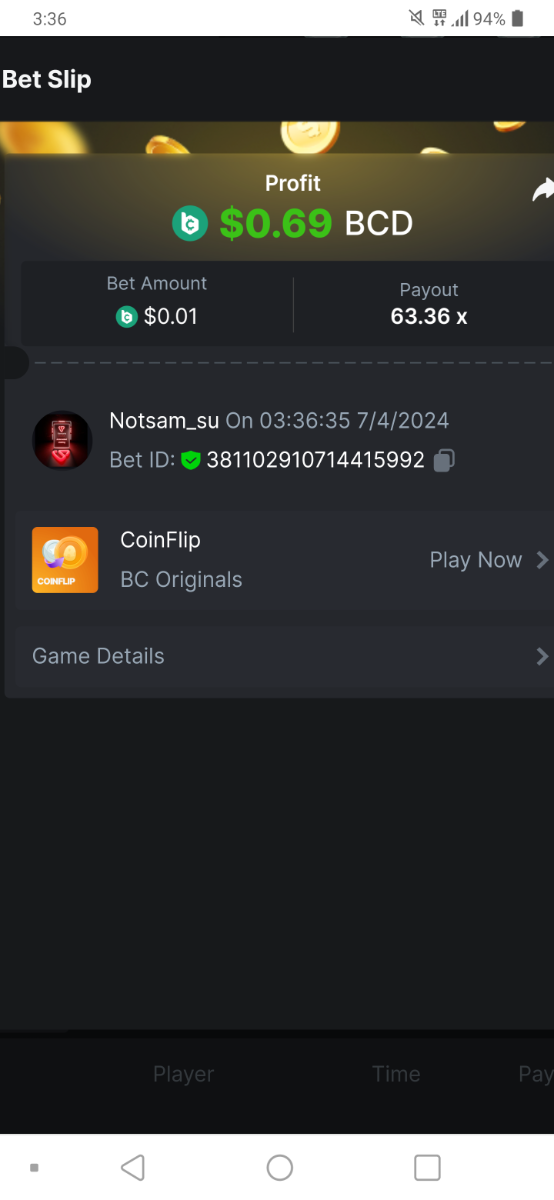This screenshot has width=554, height=1200.
Task: Tap the Bet ID number text
Action: pos(315,460)
